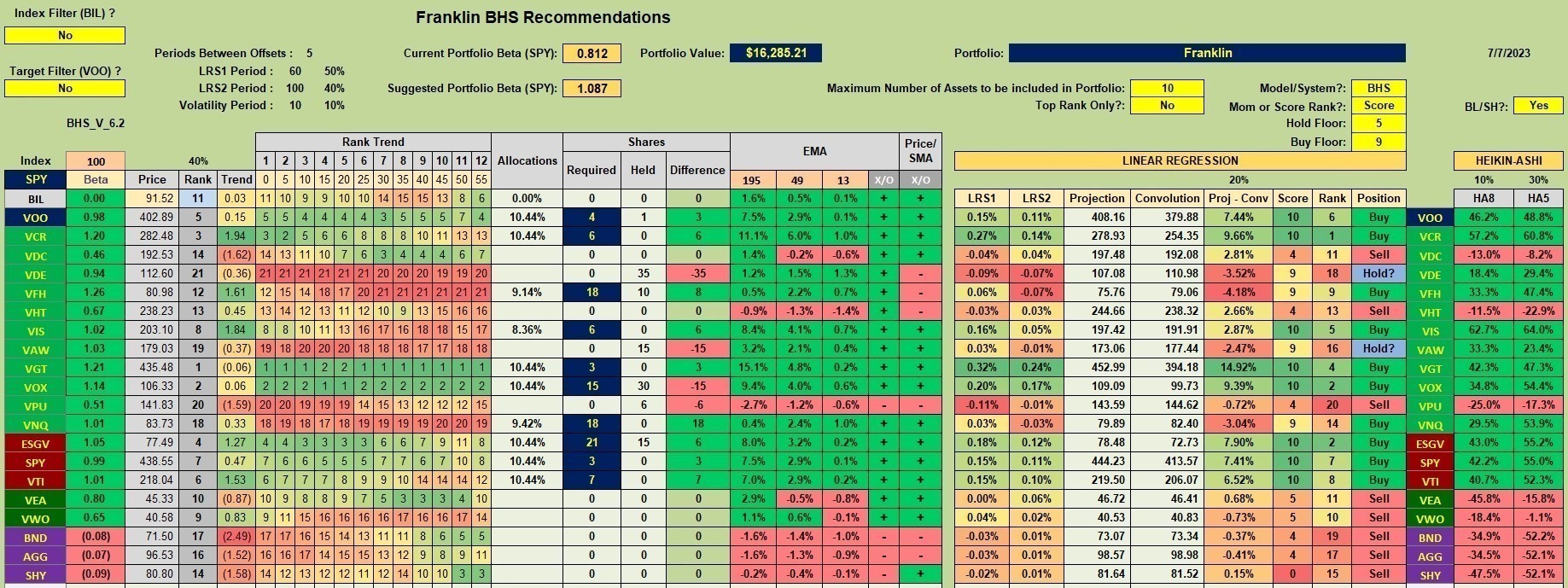Select the Target Filter (VOO) 'No' cell
Viewport: 1568px width, 588px height.
coord(65,88)
